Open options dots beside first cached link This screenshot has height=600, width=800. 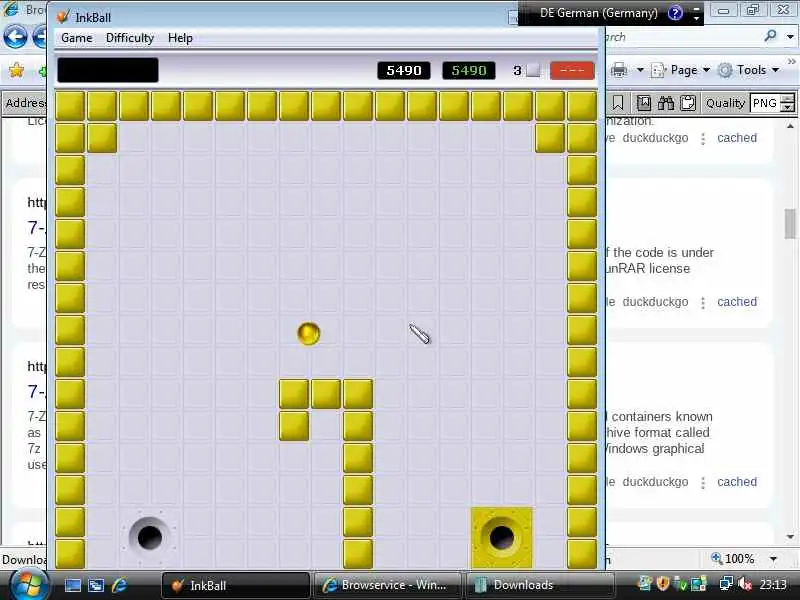(x=703, y=139)
